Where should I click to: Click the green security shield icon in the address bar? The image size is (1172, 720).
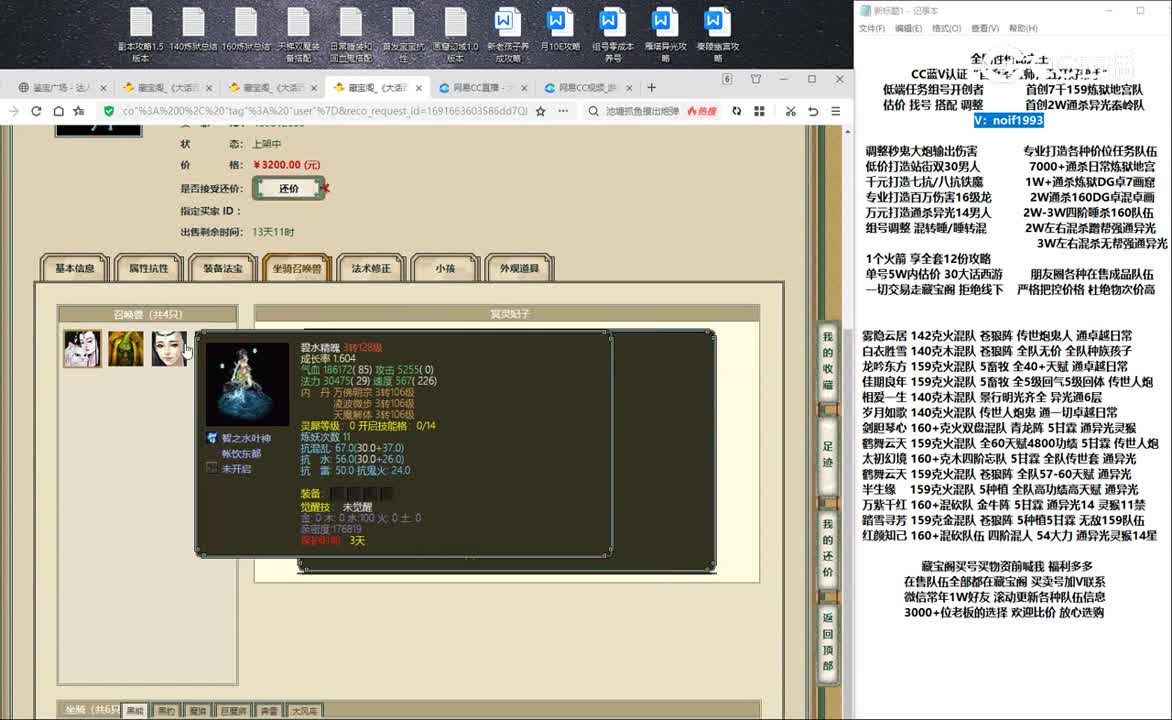click(109, 111)
